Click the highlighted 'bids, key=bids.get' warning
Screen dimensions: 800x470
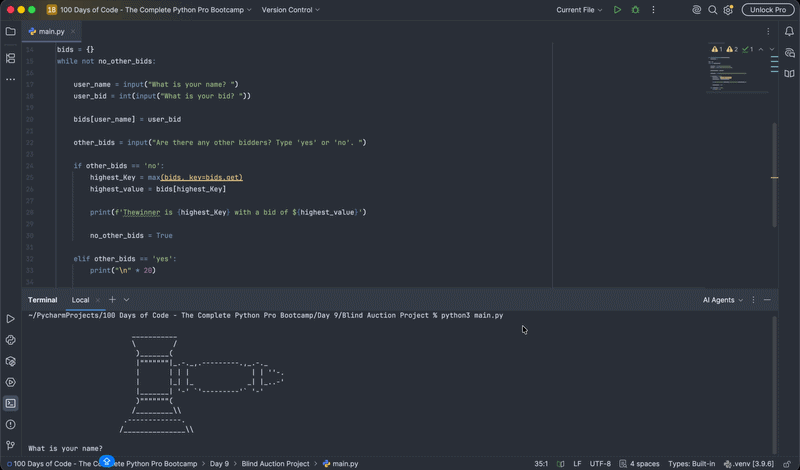[x=202, y=178]
